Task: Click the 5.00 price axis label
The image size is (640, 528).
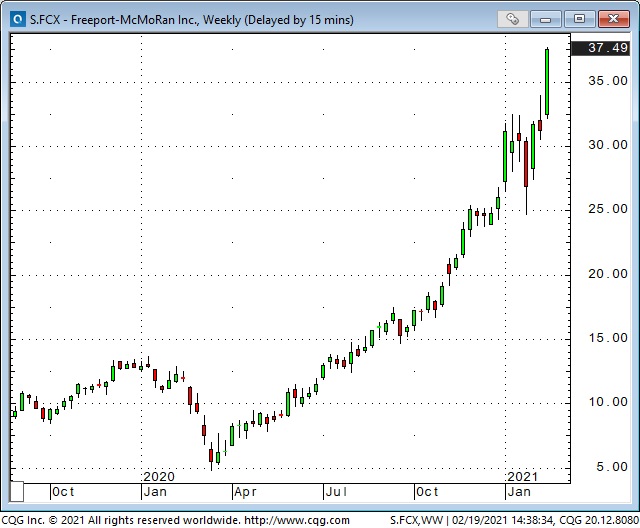Action: coord(612,466)
